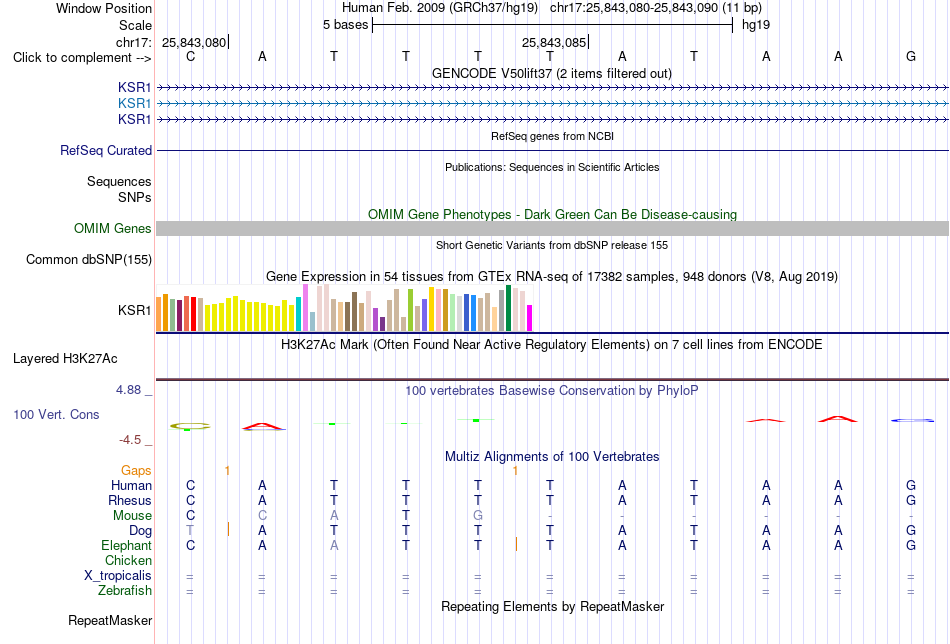Image resolution: width=950 pixels, height=644 pixels.
Task: Click 'Basewise Conservation by PhyloP' title
Action: coord(551,391)
